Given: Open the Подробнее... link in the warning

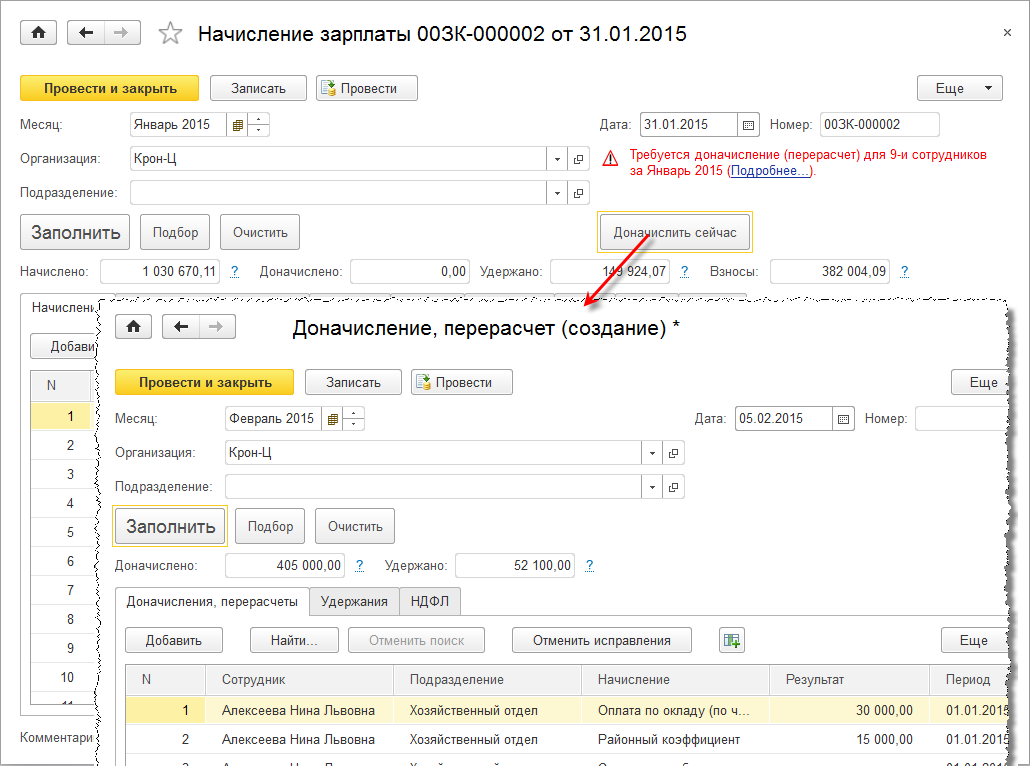Looking at the screenshot, I should [770, 171].
